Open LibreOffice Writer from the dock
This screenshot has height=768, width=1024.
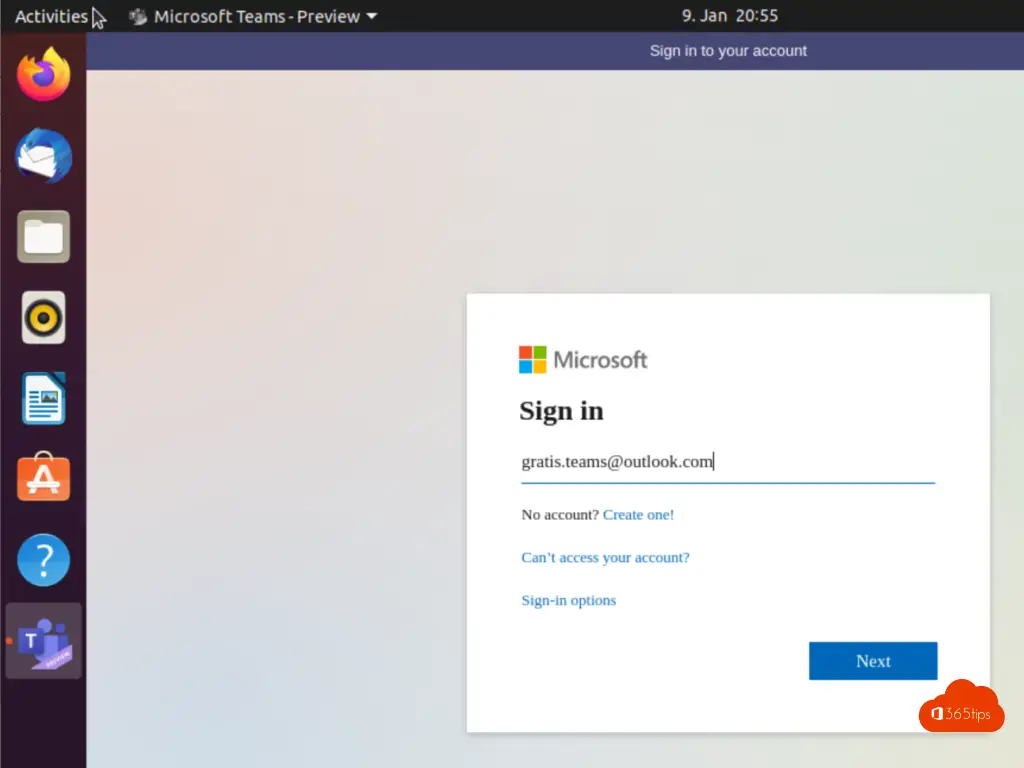coord(44,399)
